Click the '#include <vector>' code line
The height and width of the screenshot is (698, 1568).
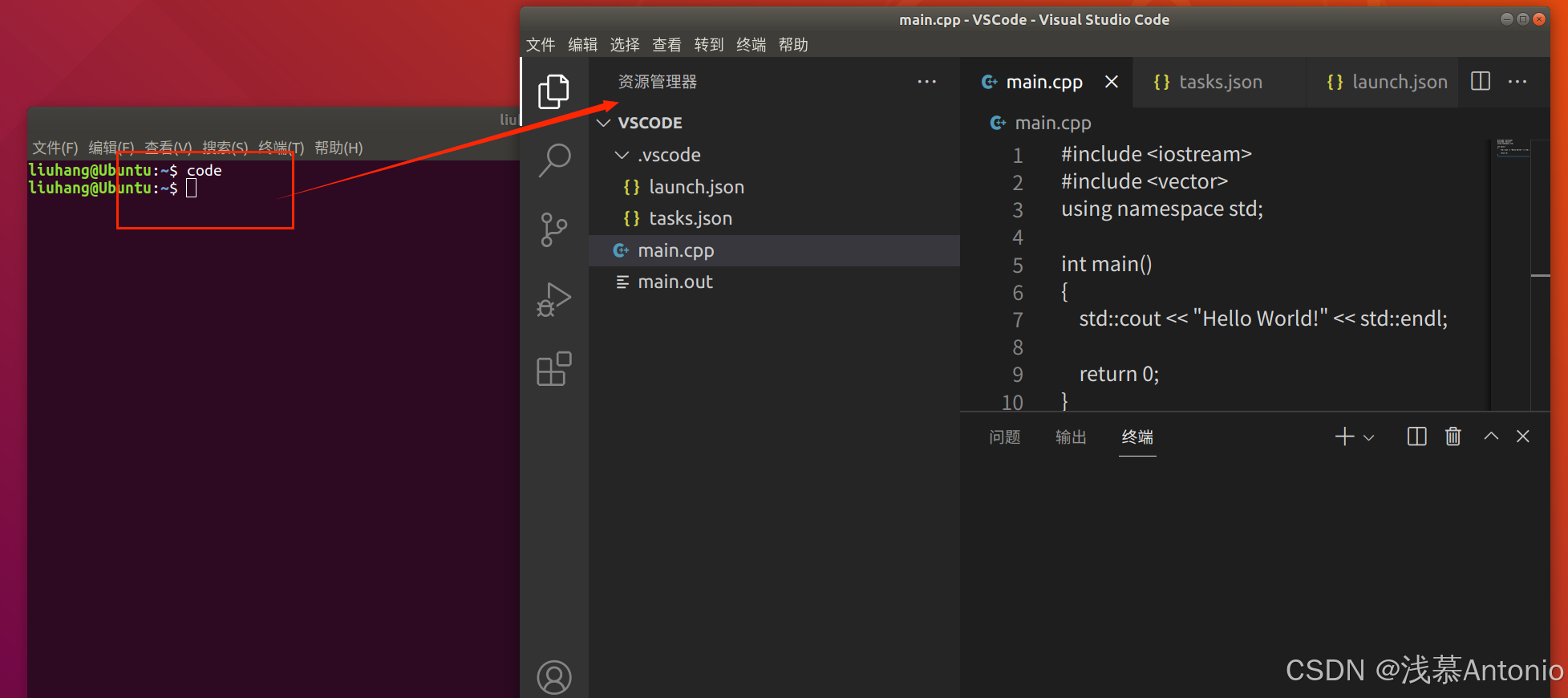pyautogui.click(x=1145, y=182)
